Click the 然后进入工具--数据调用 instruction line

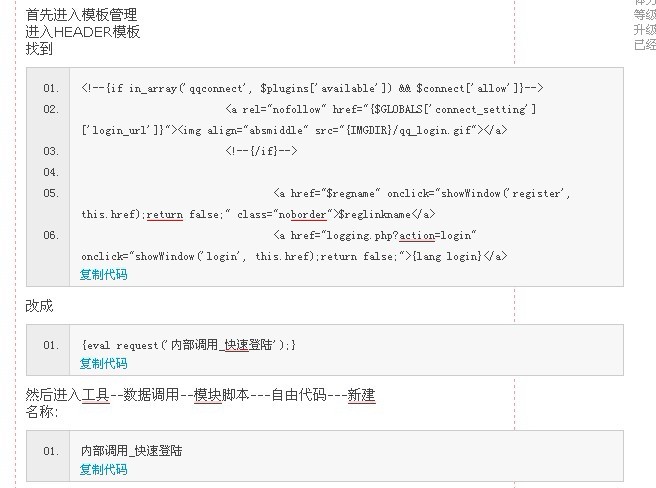200,395
